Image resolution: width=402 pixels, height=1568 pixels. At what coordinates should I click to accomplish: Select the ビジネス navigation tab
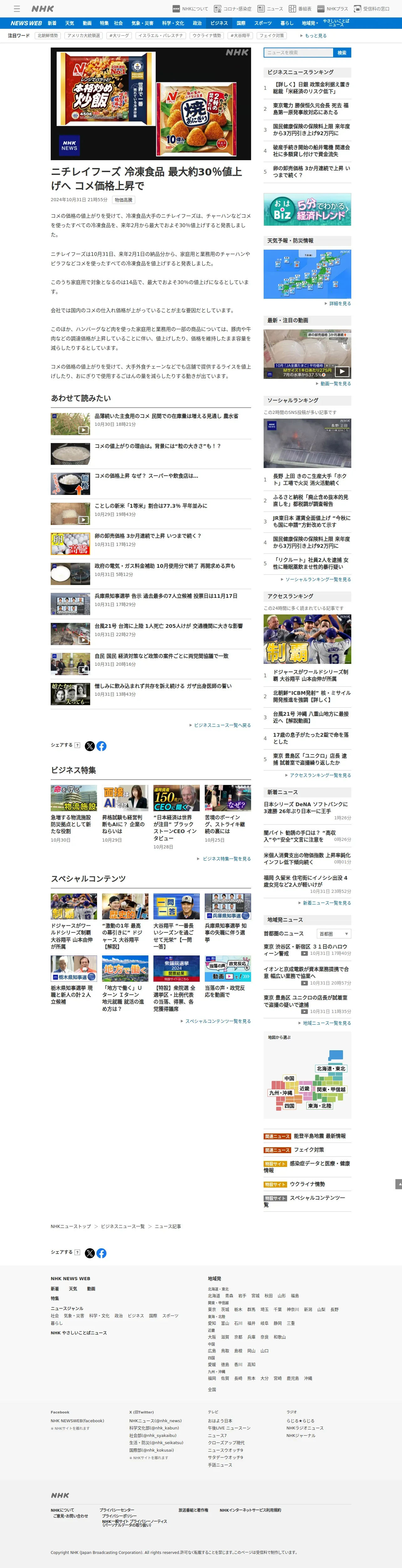[219, 23]
